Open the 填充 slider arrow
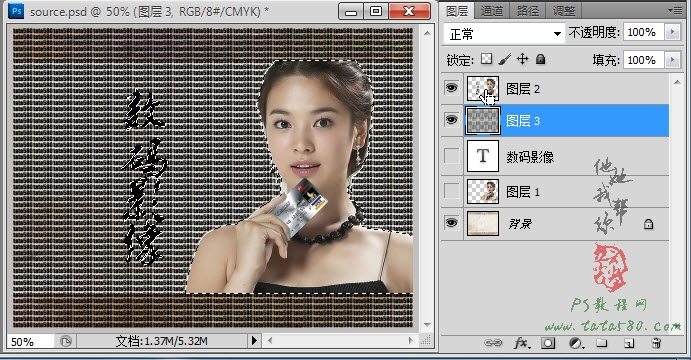Screen dimensions: 691x360 pos(672,59)
